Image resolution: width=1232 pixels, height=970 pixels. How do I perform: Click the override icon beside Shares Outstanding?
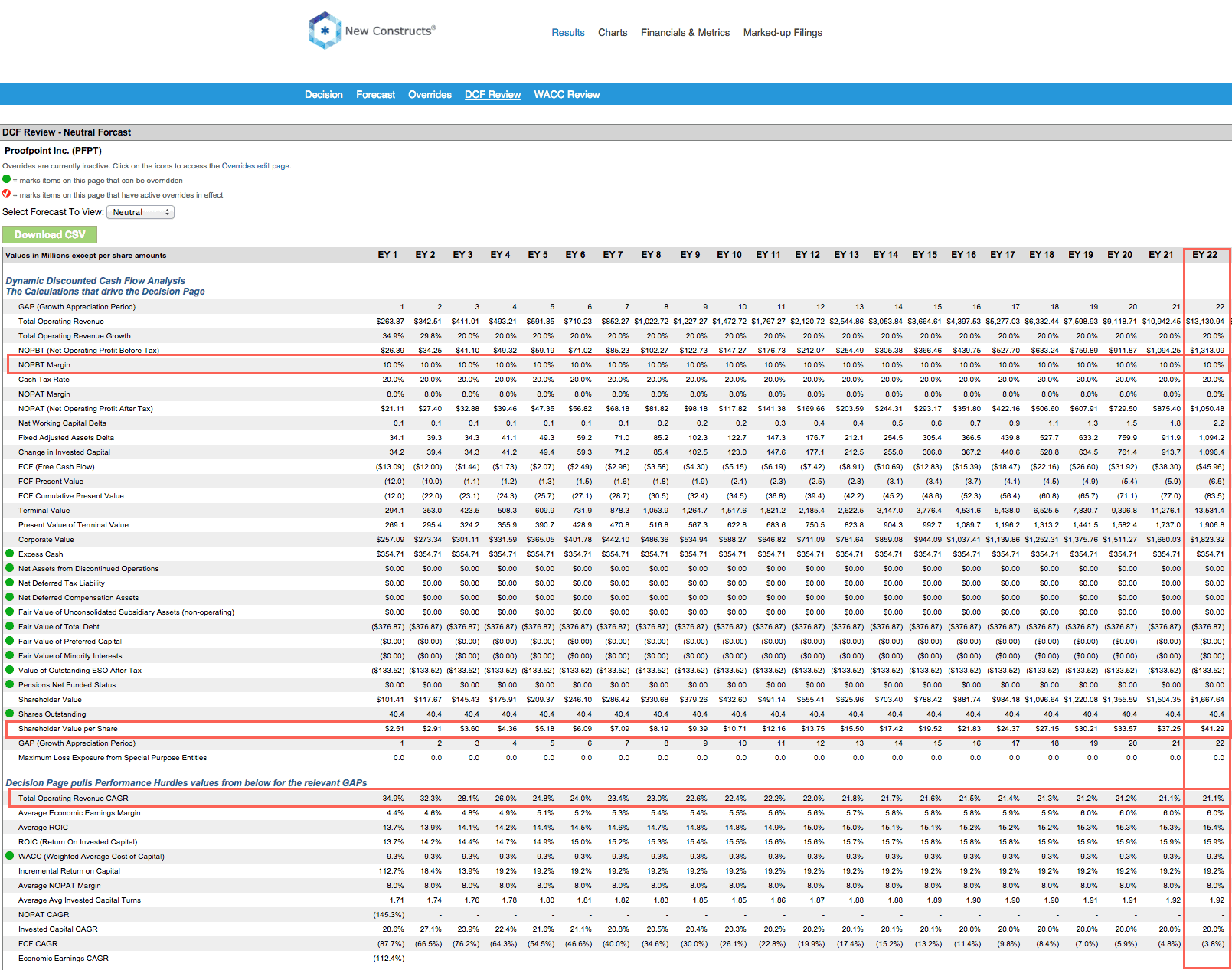pos(10,713)
